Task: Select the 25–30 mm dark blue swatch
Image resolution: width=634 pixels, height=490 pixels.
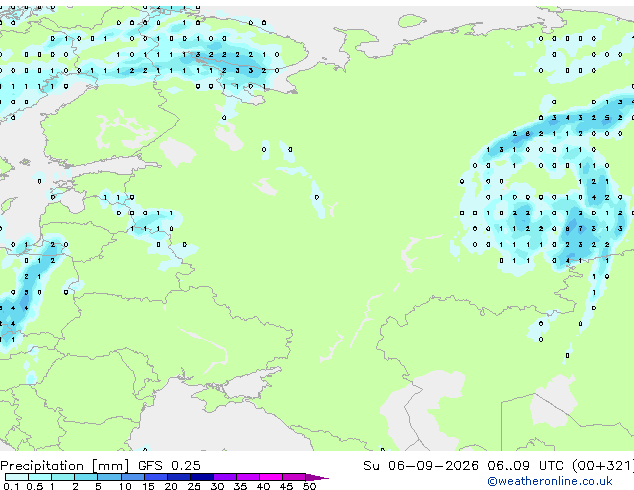Action: pyautogui.click(x=202, y=477)
